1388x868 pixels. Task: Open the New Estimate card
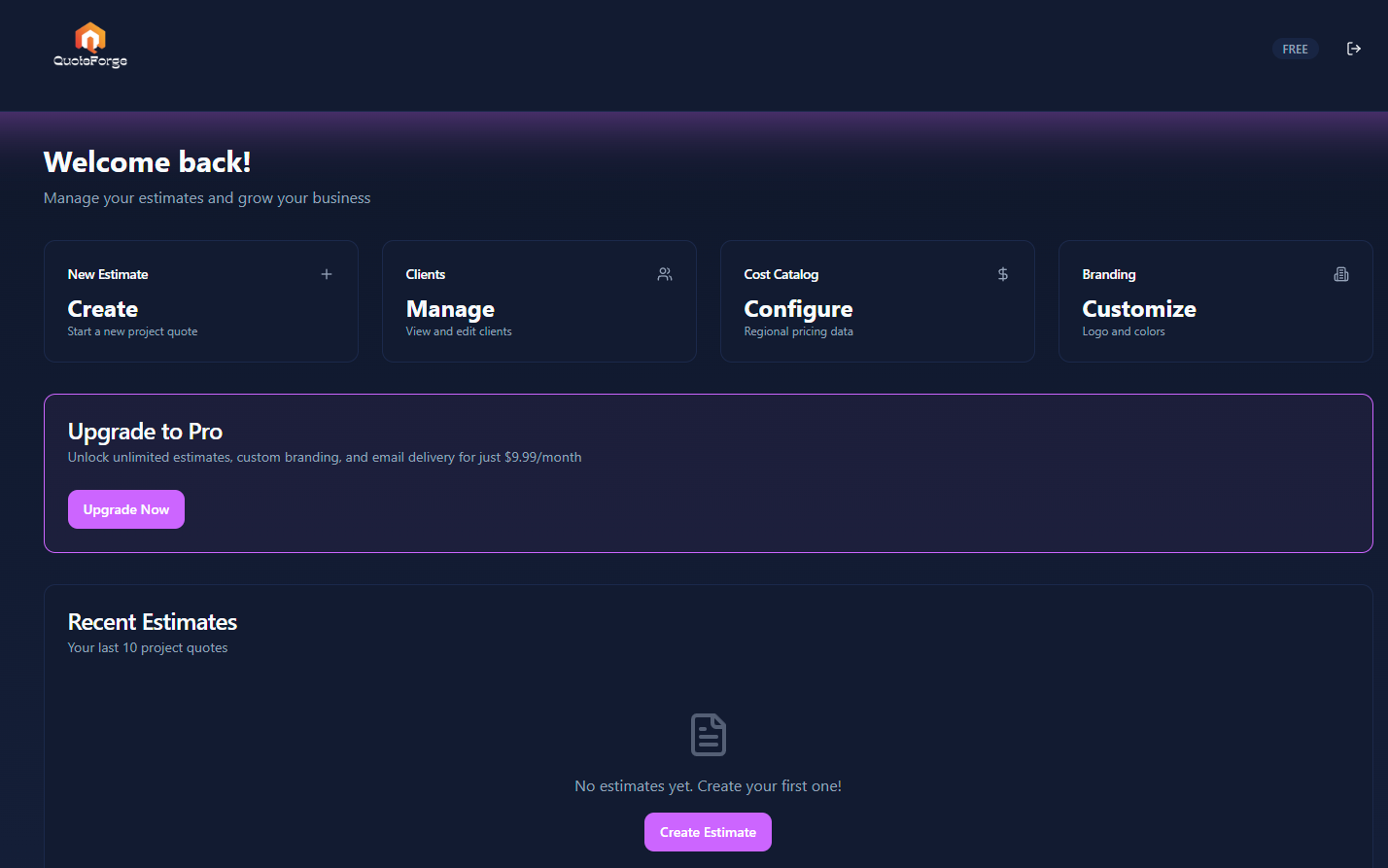(201, 301)
